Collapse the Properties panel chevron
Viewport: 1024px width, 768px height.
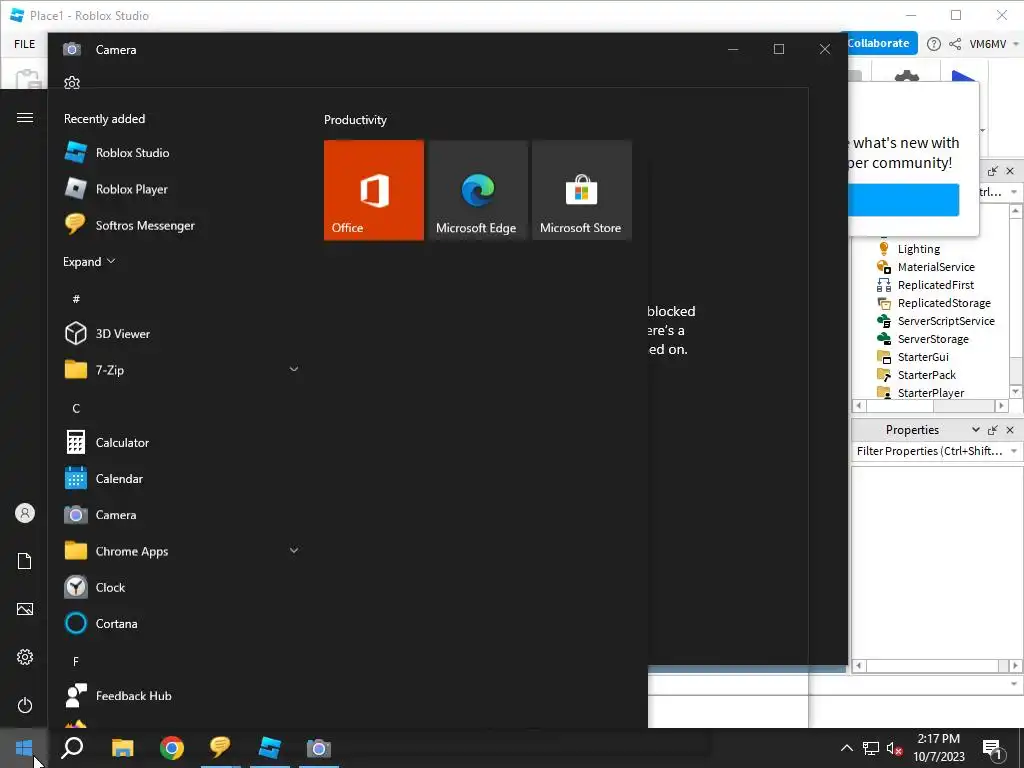[x=976, y=430]
